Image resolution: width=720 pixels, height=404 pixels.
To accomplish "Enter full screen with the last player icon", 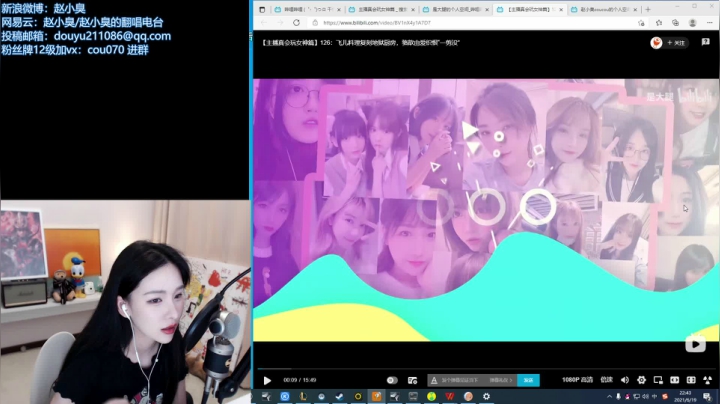I will pos(708,380).
